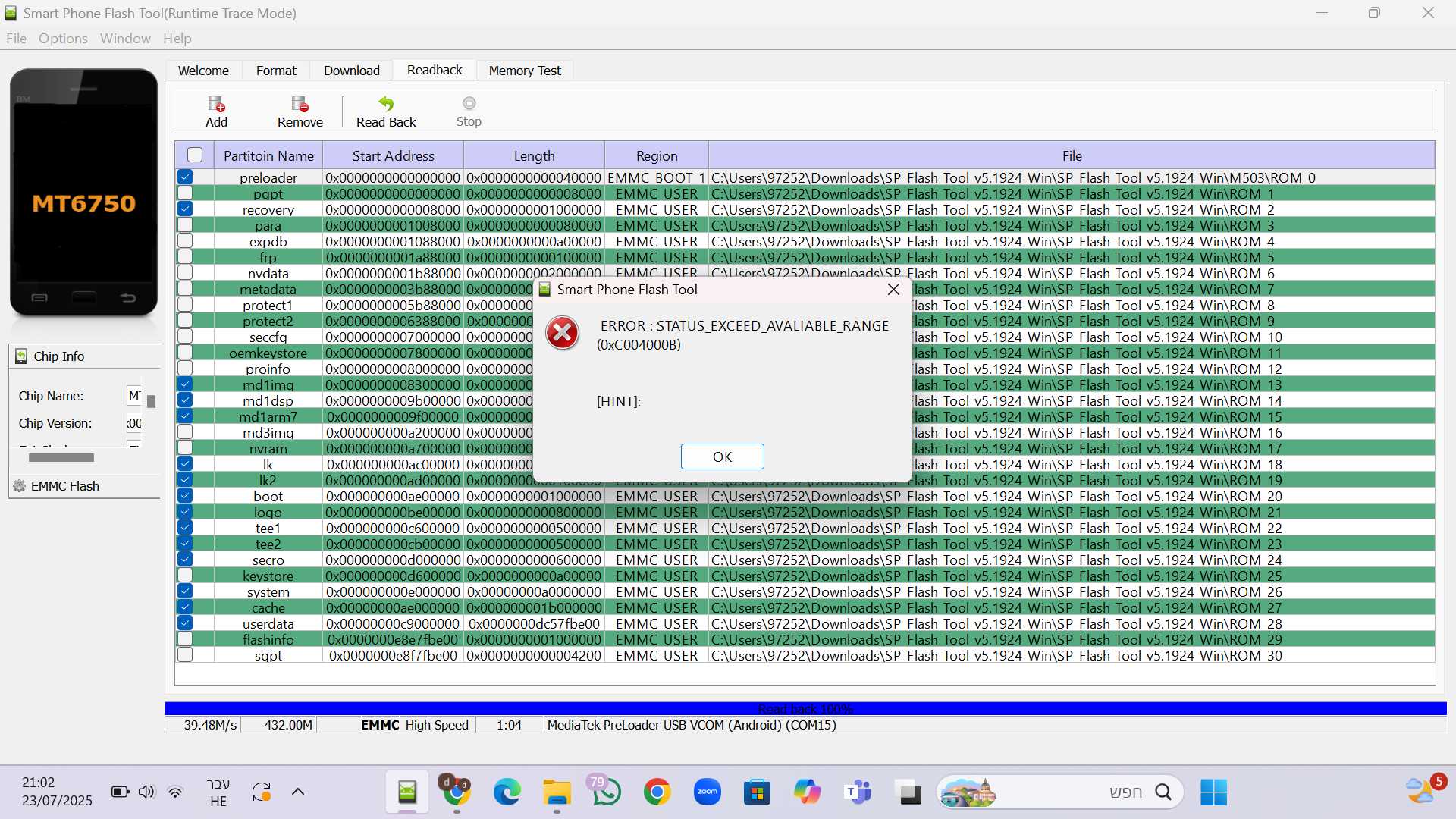Click the battery status tray icon
The width and height of the screenshot is (1456, 819).
tap(120, 792)
